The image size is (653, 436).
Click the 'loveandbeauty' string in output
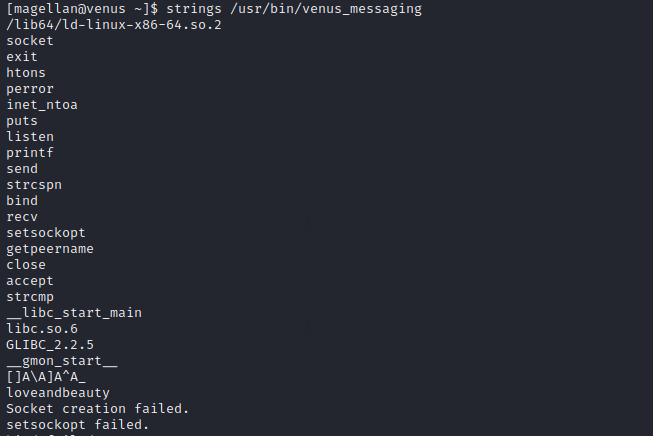(x=58, y=393)
